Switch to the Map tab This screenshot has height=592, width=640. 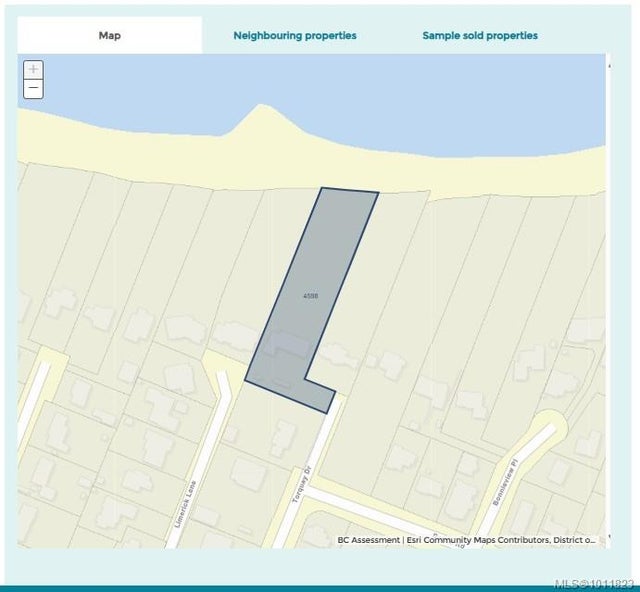point(110,35)
